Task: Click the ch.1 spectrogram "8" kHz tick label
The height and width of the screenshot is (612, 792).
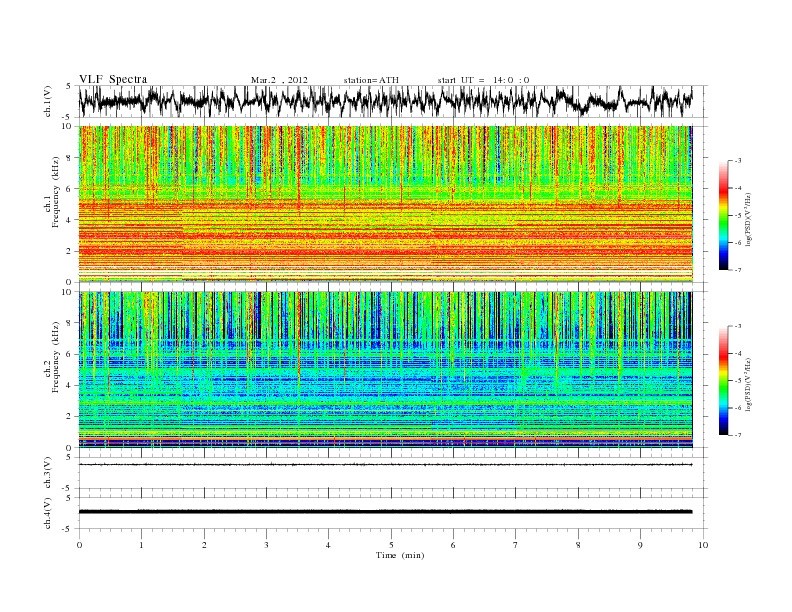Action: (70, 158)
